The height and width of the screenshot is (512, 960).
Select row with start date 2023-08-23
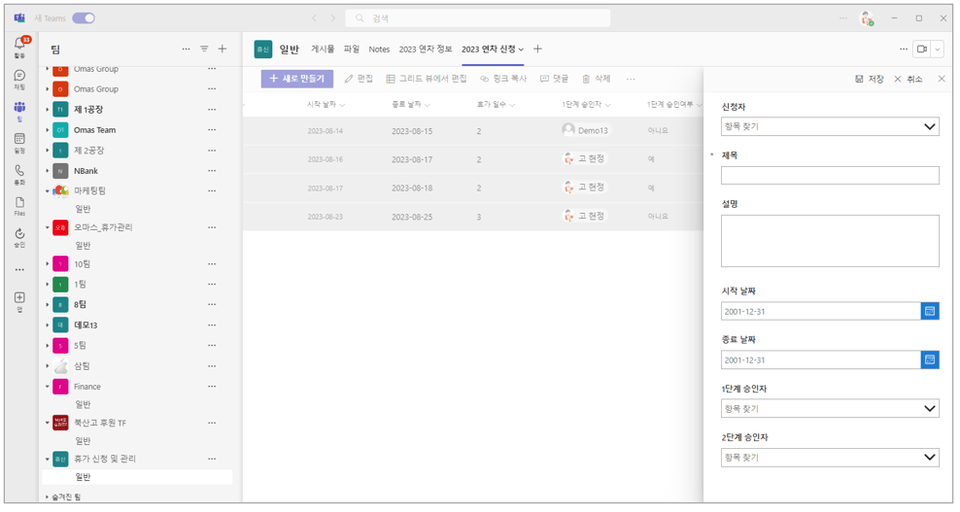[473, 216]
